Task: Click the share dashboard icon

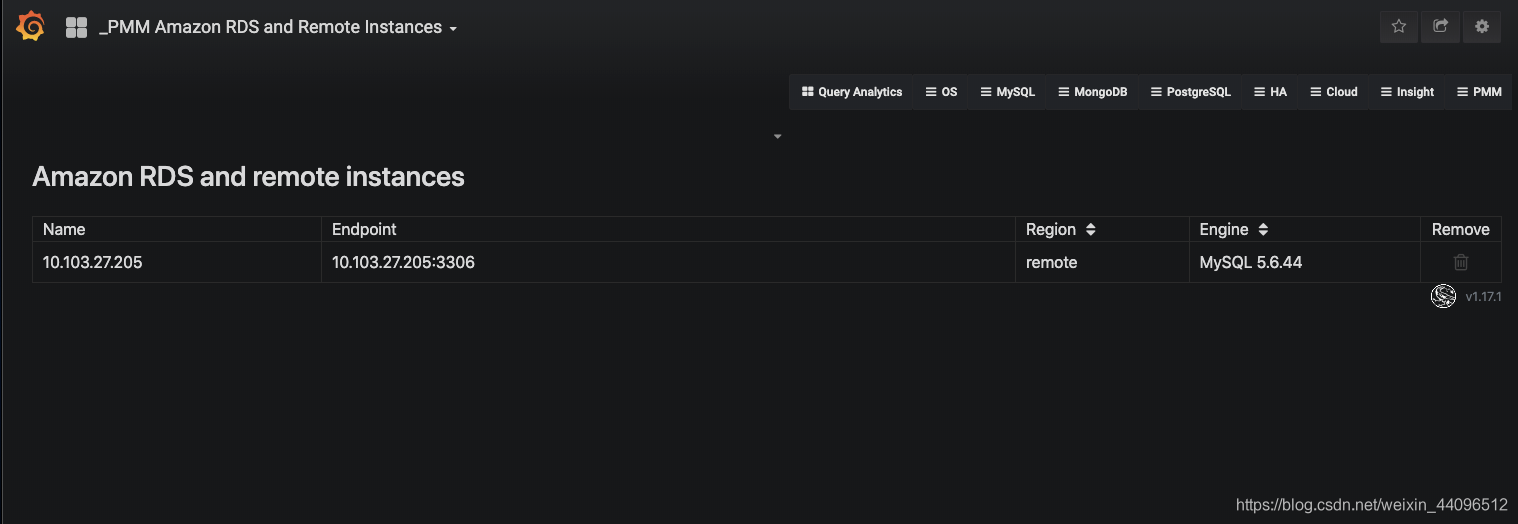Action: click(1440, 27)
